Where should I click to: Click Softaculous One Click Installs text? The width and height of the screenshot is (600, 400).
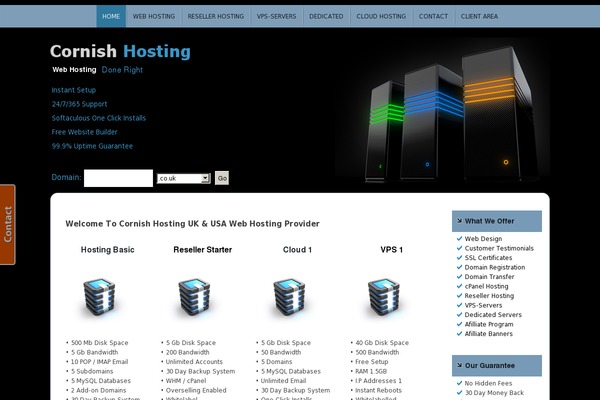pyautogui.click(x=99, y=118)
